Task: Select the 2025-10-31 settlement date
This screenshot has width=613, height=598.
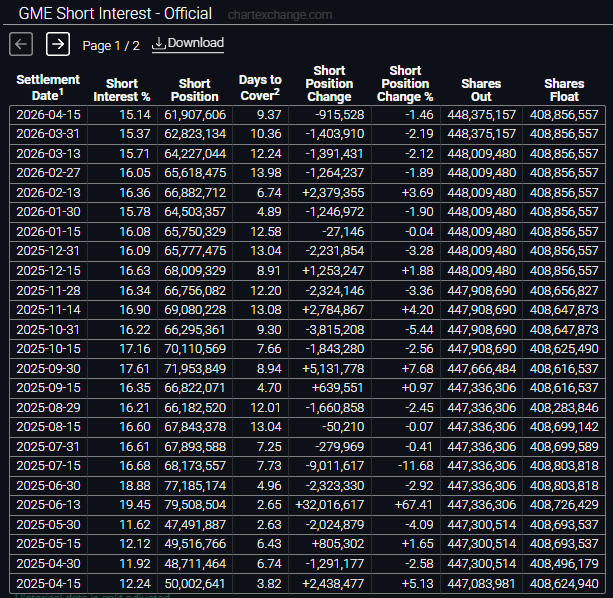Action: click(48, 329)
